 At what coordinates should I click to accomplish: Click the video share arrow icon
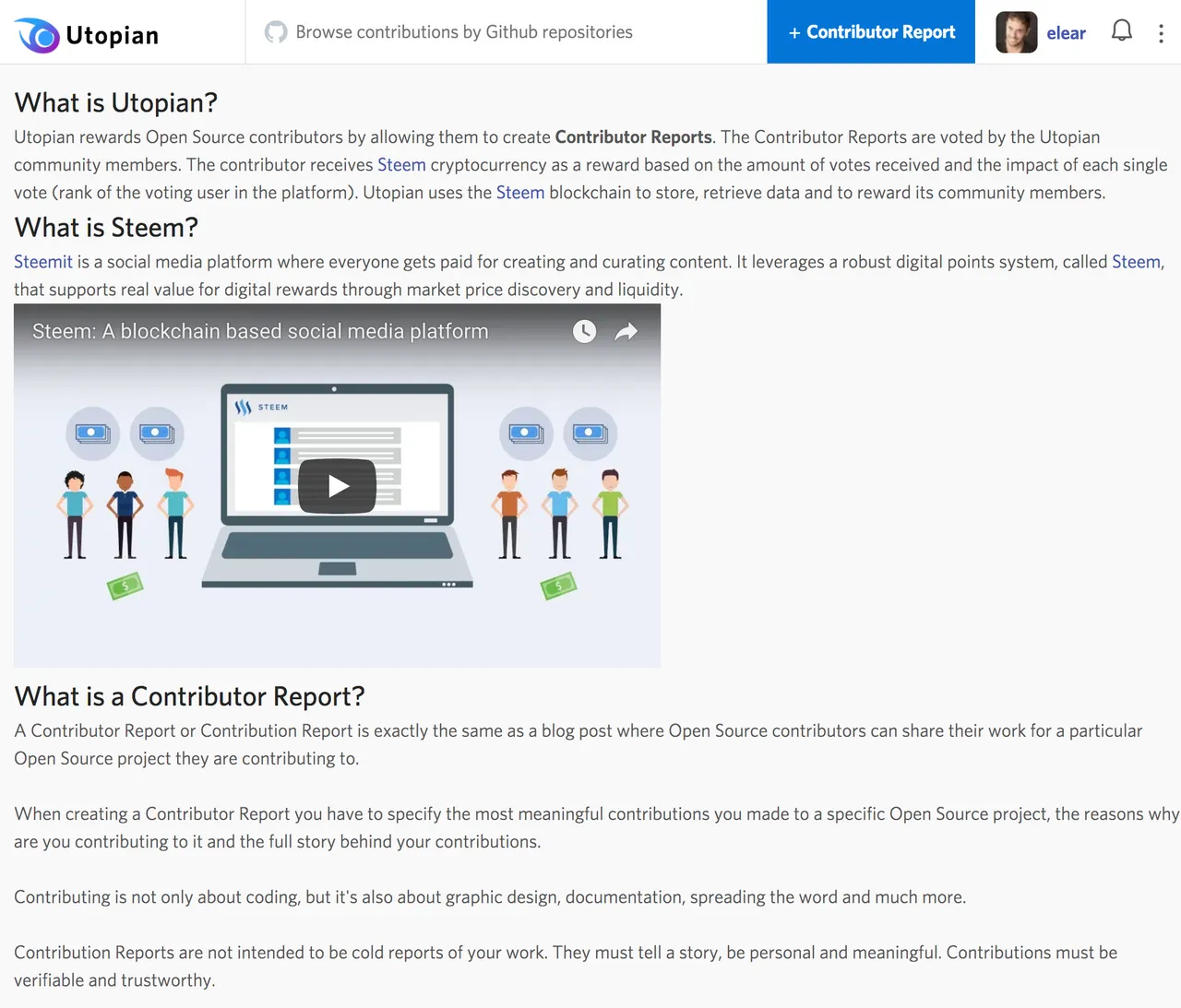point(626,331)
